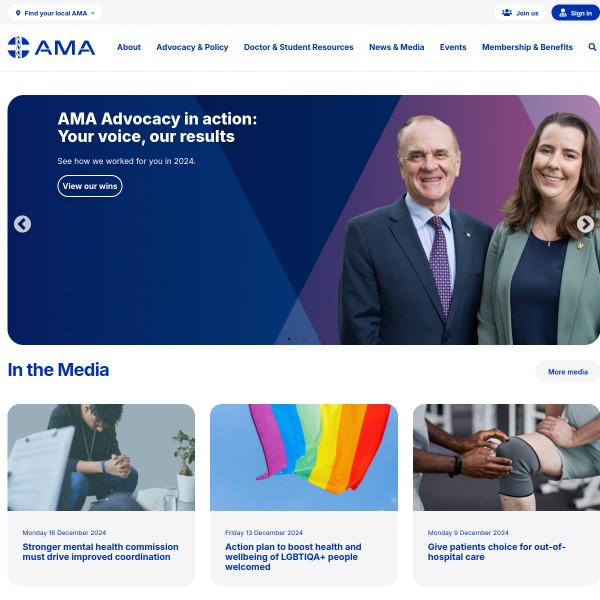Click the Join us people icon
Viewport: 600px width, 600px height.
(x=507, y=13)
